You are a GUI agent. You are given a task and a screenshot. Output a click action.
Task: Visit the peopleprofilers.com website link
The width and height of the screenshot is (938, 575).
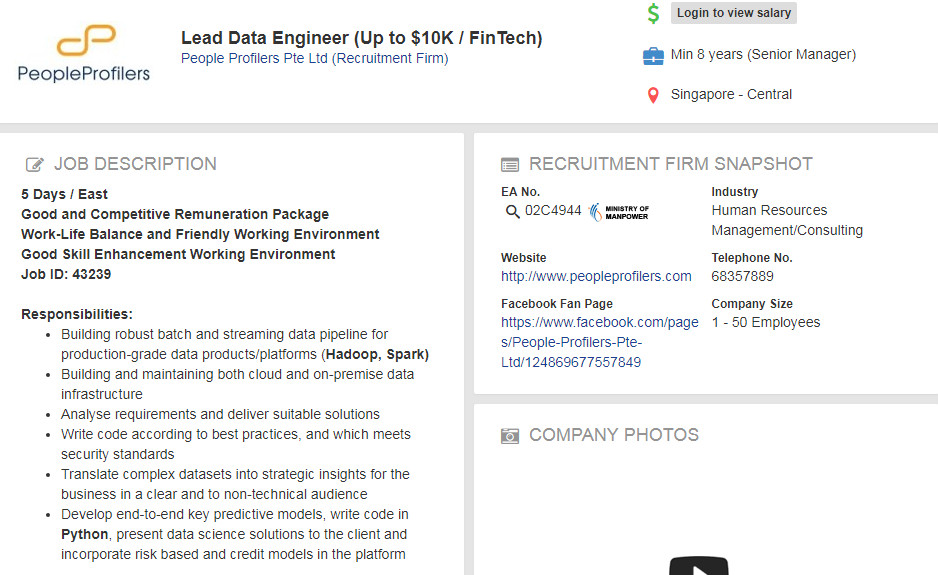pyautogui.click(x=596, y=276)
